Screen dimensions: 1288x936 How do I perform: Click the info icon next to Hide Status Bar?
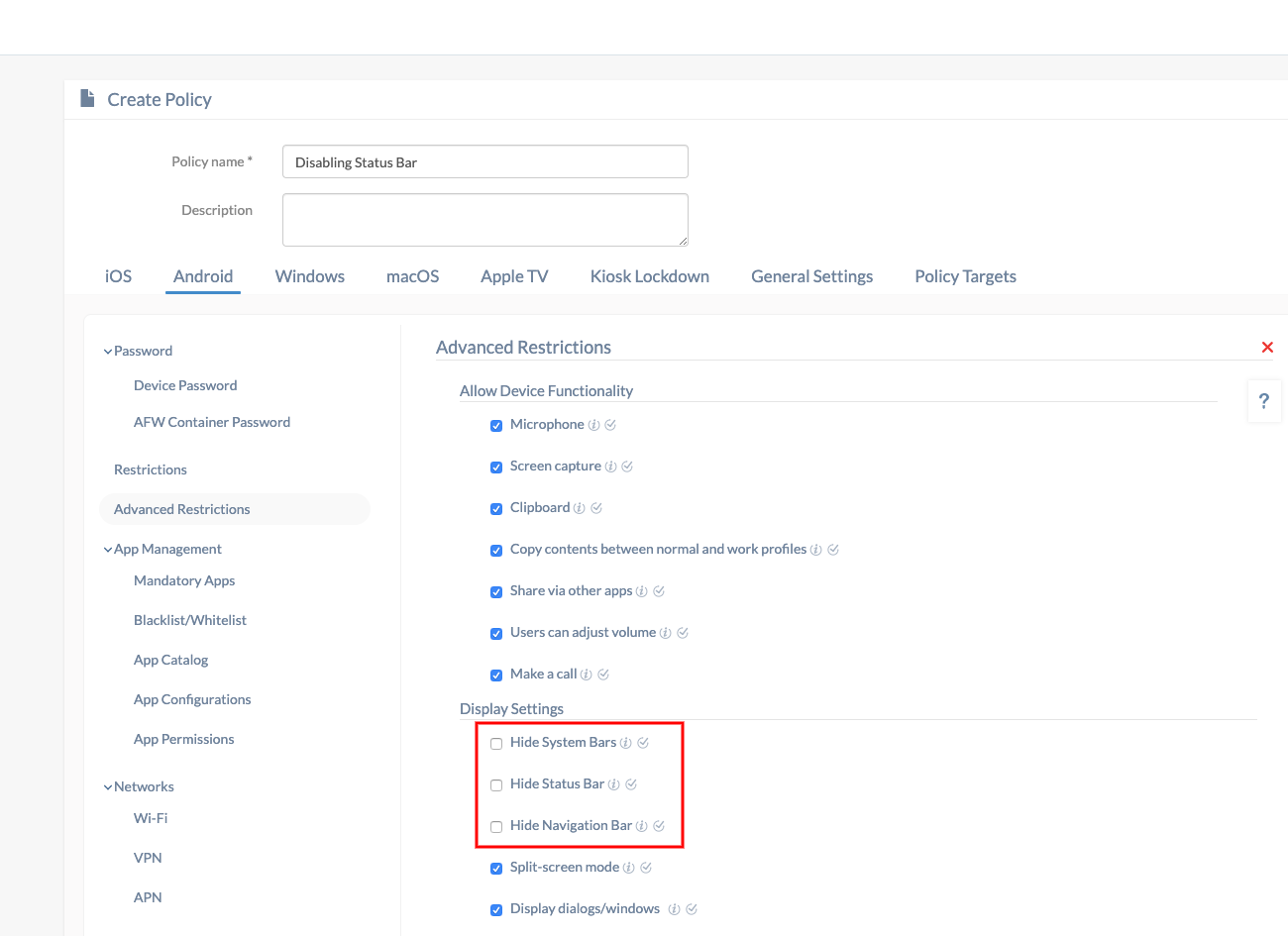(x=613, y=784)
